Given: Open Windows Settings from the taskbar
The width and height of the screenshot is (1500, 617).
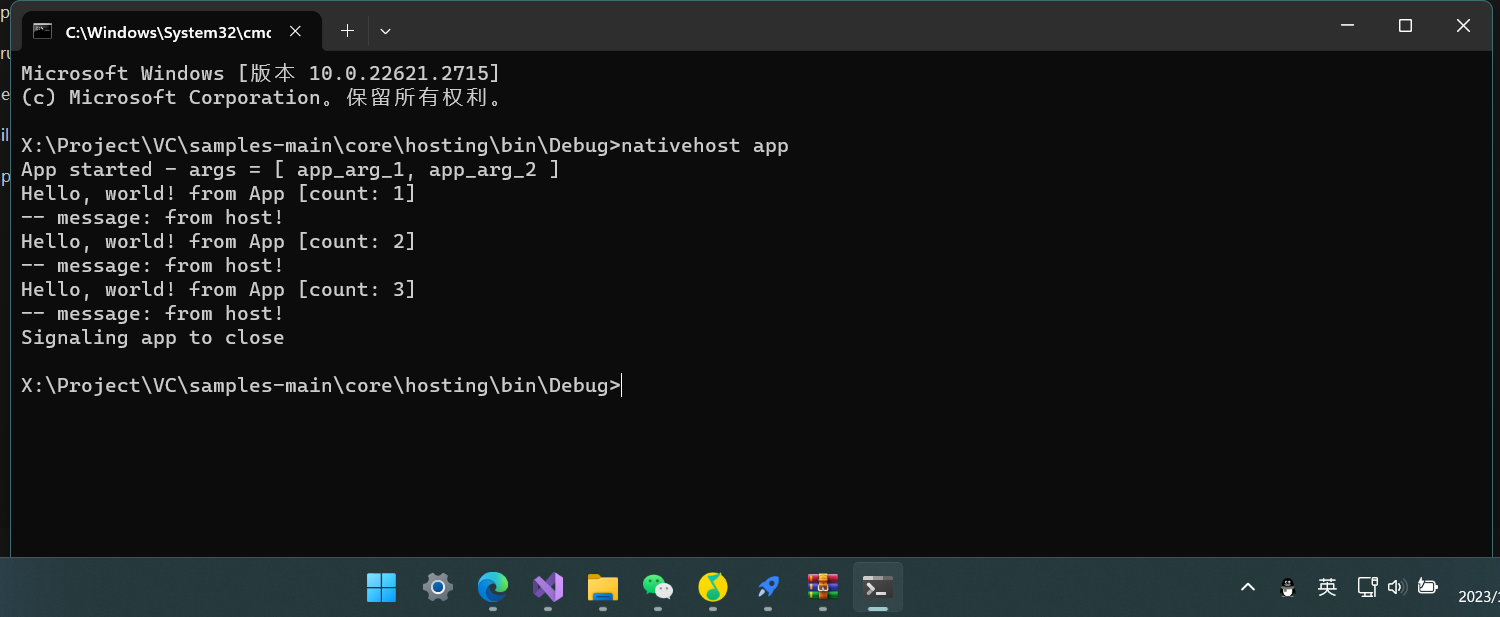Looking at the screenshot, I should (437, 587).
